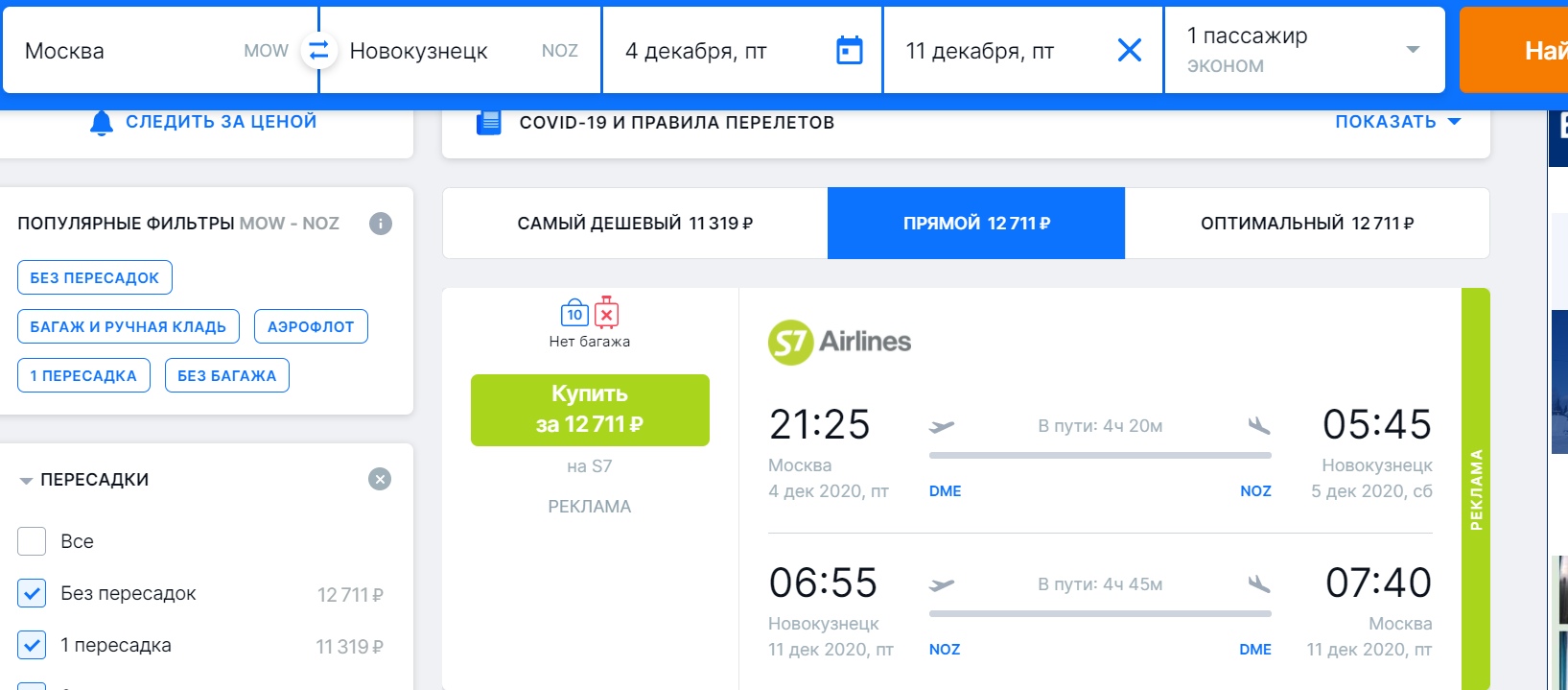Click the no-baggage crossed suitcase icon
This screenshot has height=690, width=1568.
(x=606, y=313)
